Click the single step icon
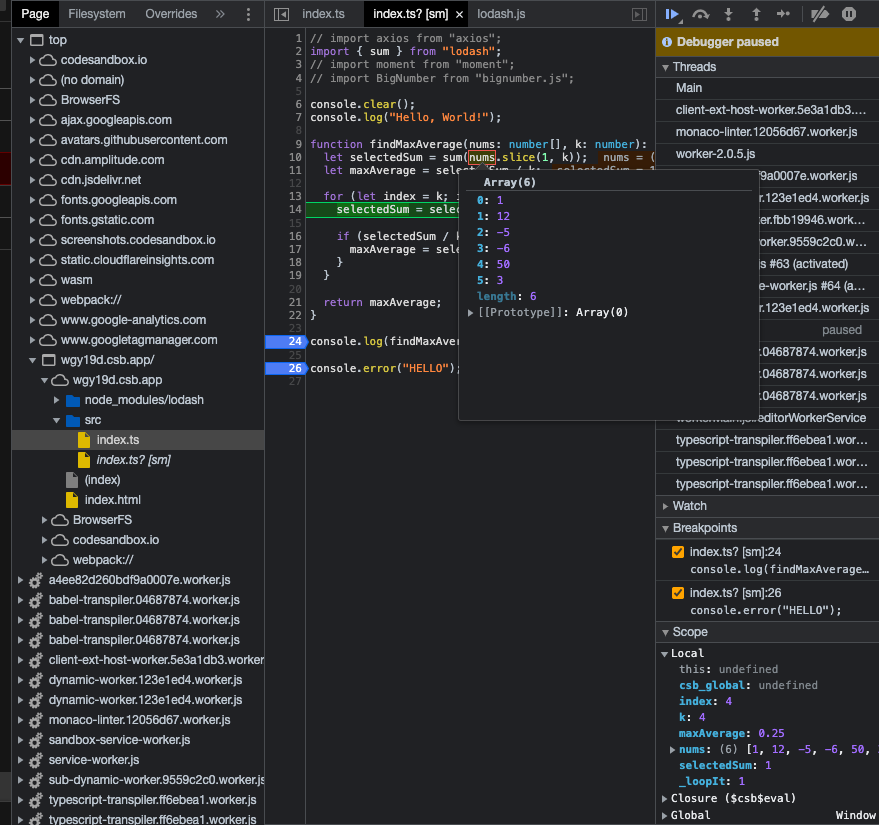This screenshot has width=879, height=825. click(785, 14)
